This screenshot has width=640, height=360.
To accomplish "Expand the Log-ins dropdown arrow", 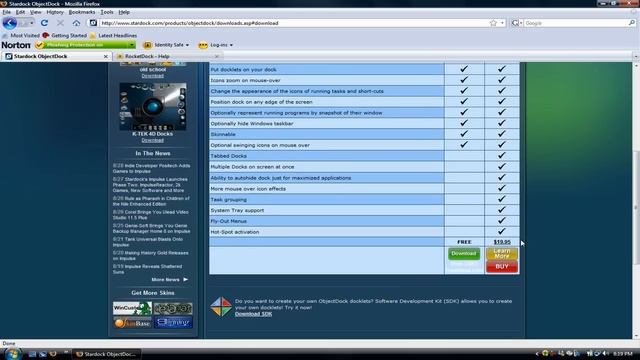I will pyautogui.click(x=231, y=45).
